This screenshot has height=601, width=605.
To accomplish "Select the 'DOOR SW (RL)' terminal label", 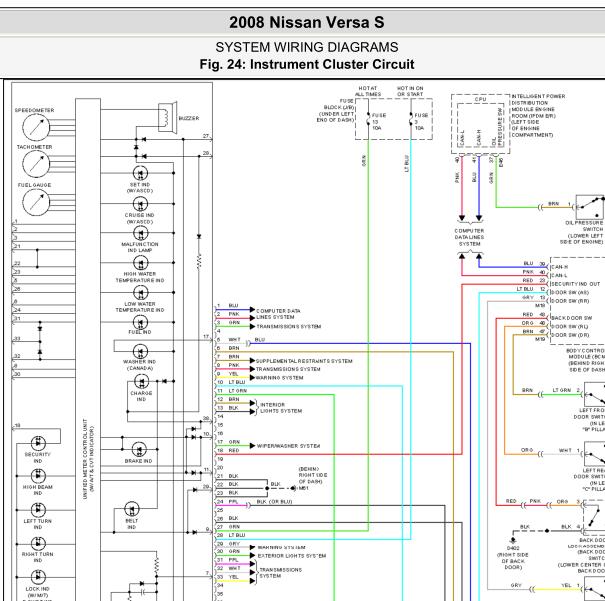I will [570, 326].
